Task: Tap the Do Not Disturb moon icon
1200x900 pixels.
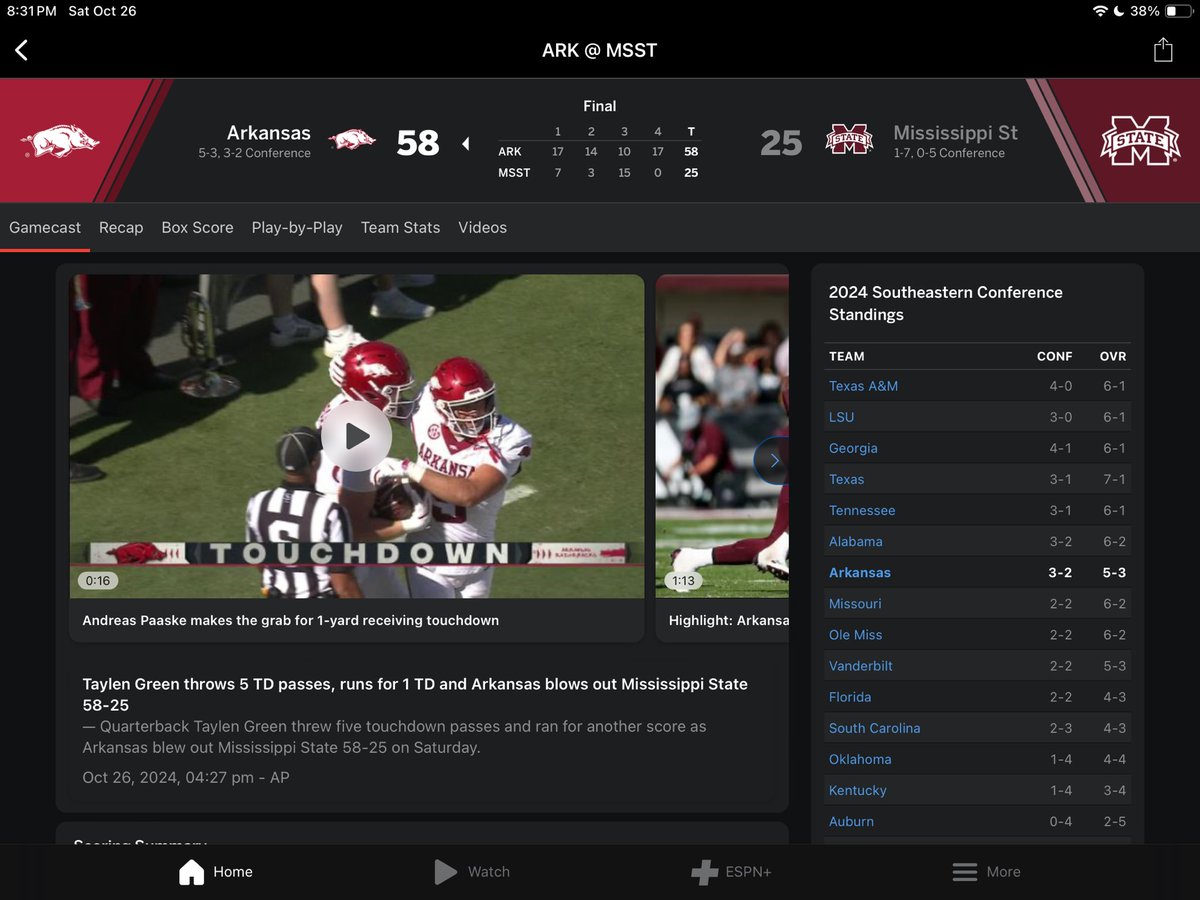Action: coord(1120,11)
